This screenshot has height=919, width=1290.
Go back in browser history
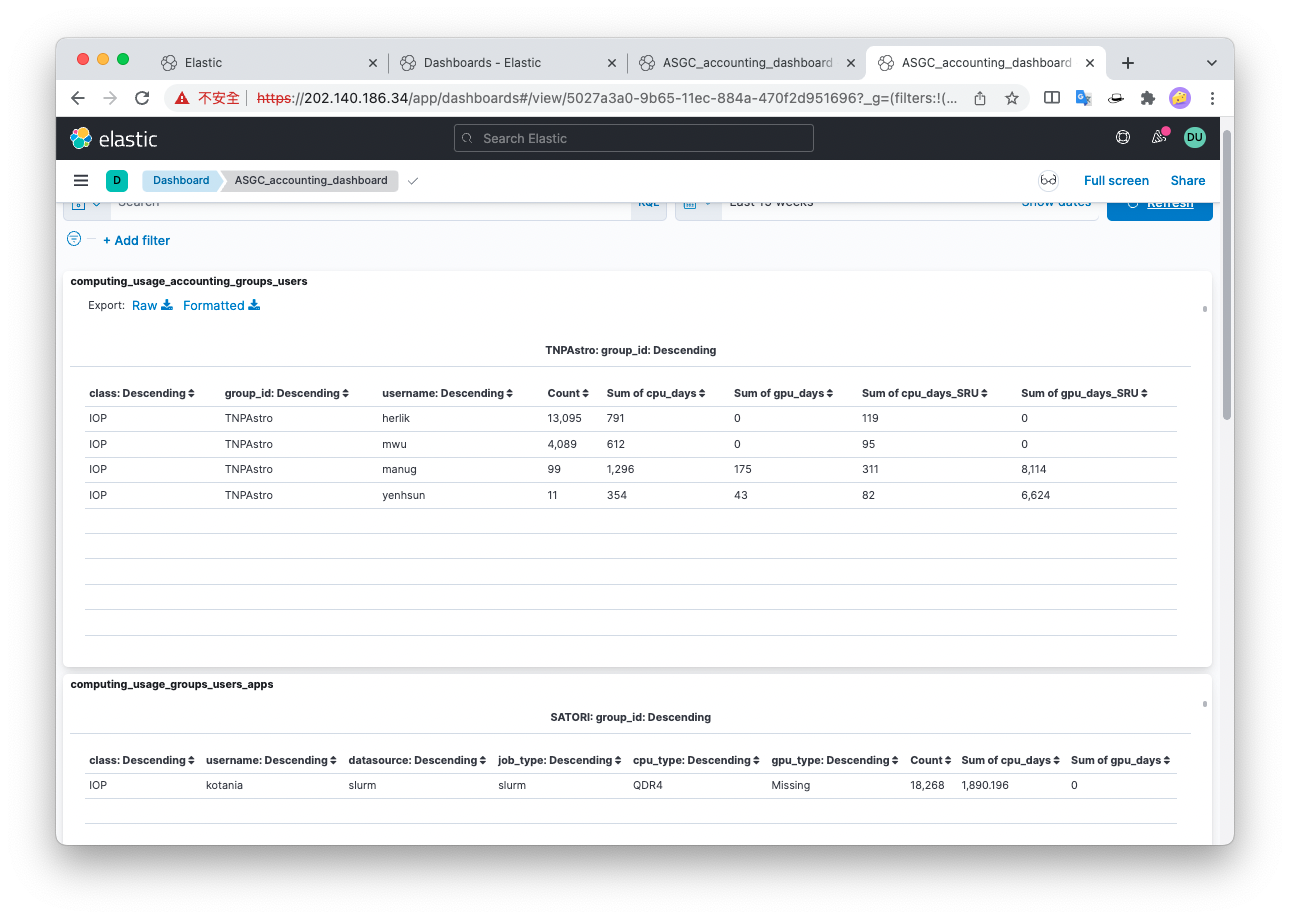pyautogui.click(x=78, y=98)
